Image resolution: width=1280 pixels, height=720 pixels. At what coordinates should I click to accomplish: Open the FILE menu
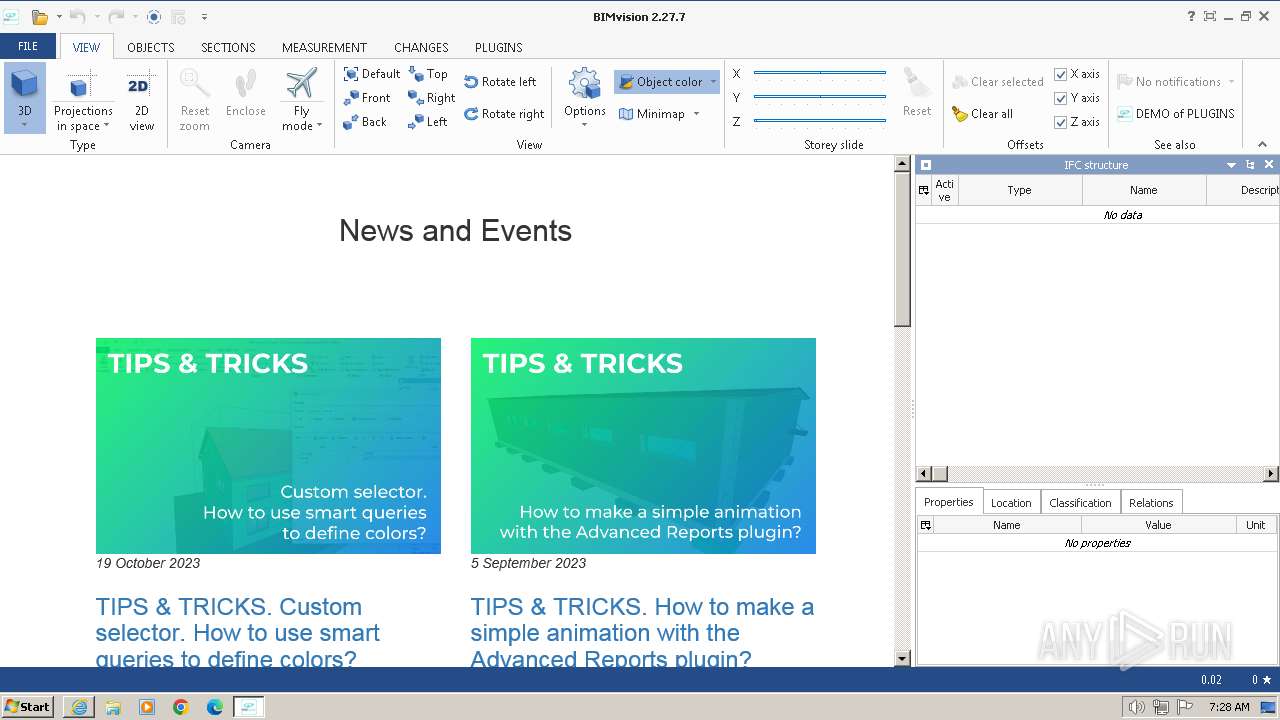pos(28,46)
